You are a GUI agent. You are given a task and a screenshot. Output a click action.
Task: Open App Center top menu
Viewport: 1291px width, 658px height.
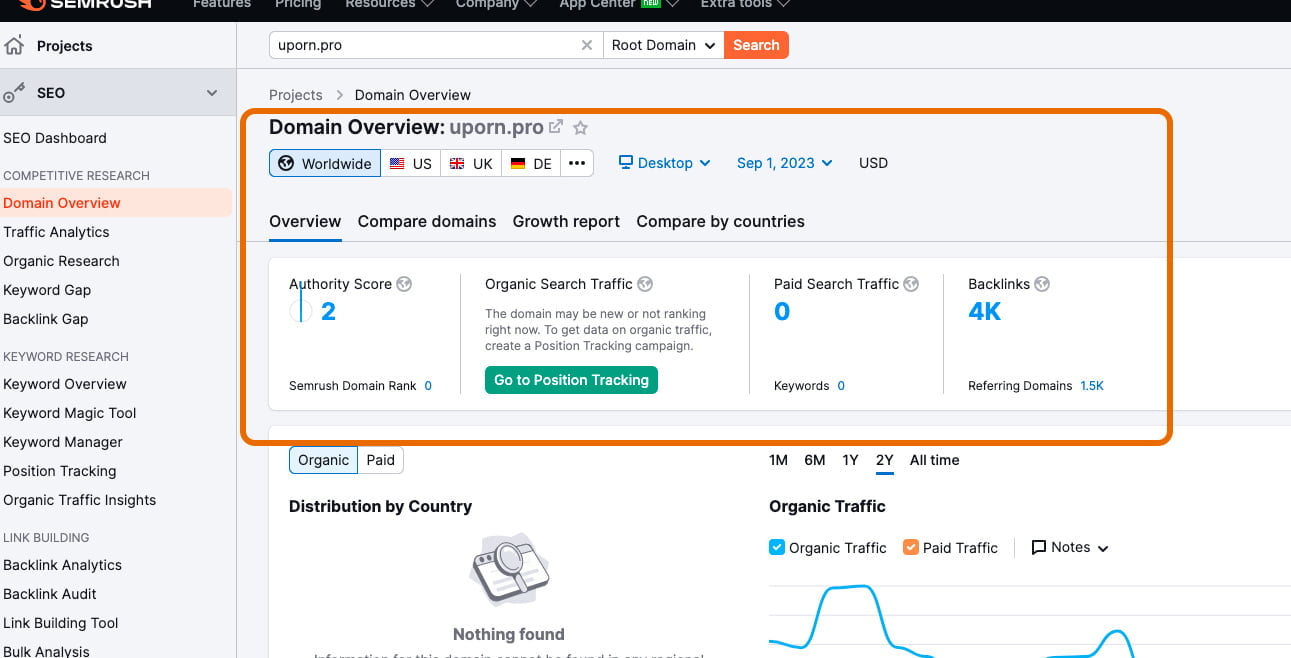tap(619, 4)
